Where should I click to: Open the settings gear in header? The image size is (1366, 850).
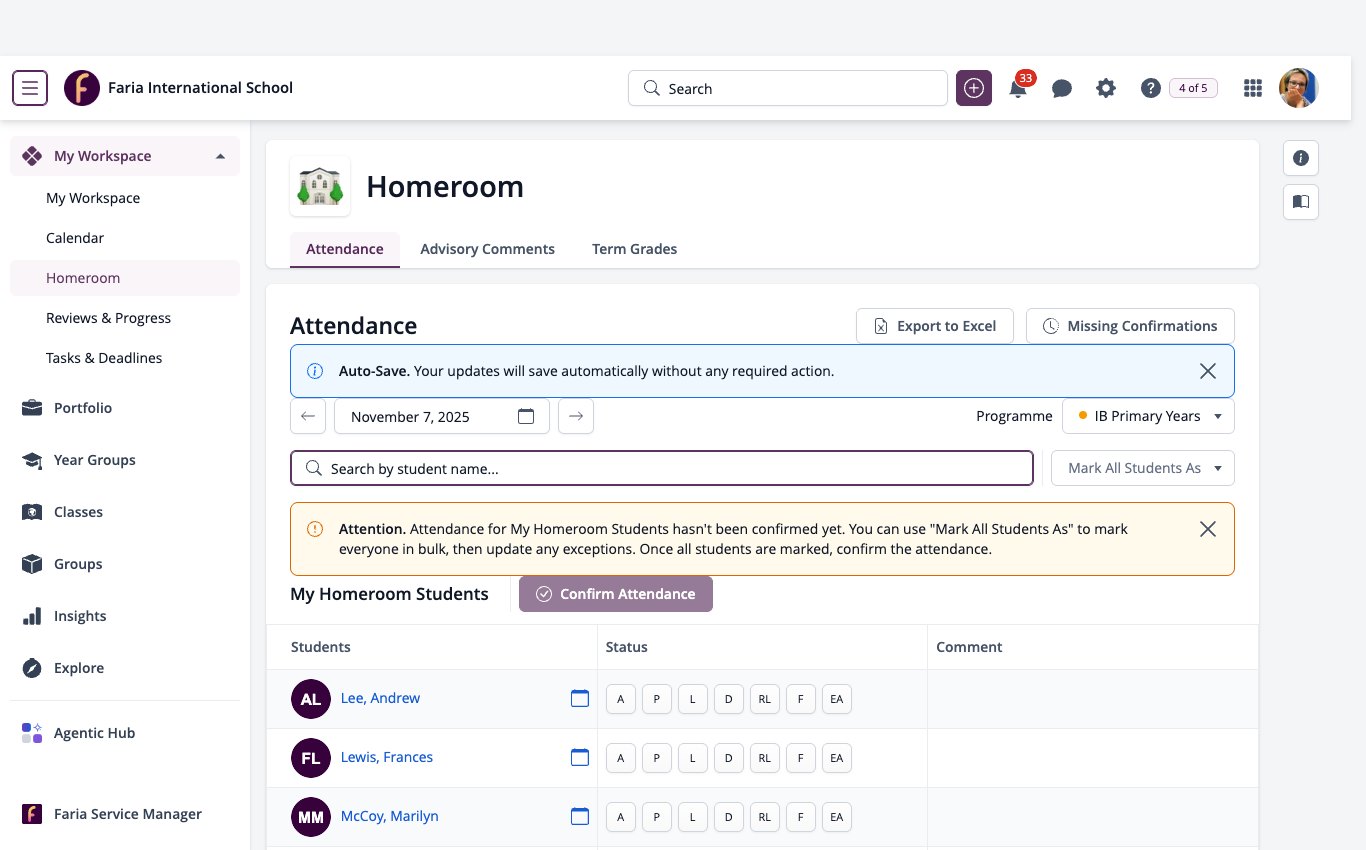(1105, 88)
